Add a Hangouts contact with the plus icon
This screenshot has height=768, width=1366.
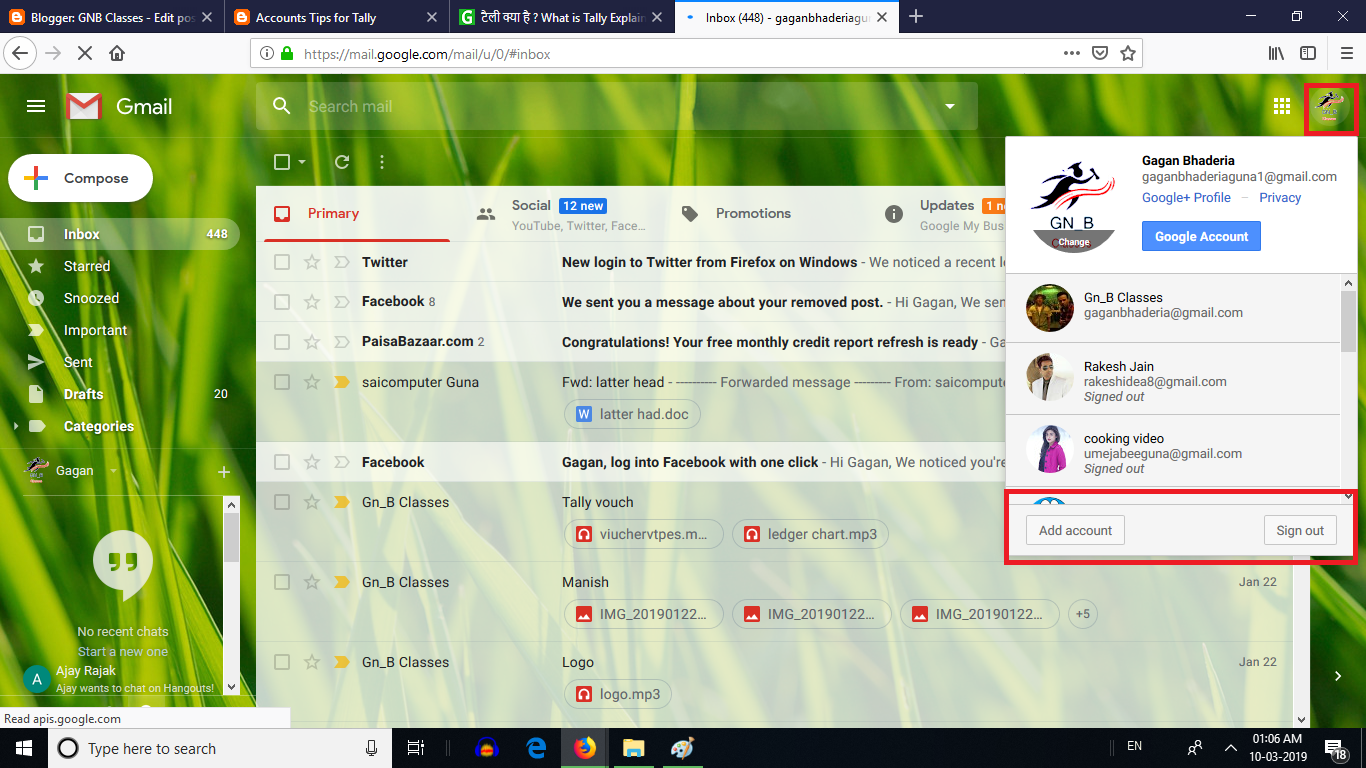tap(224, 471)
